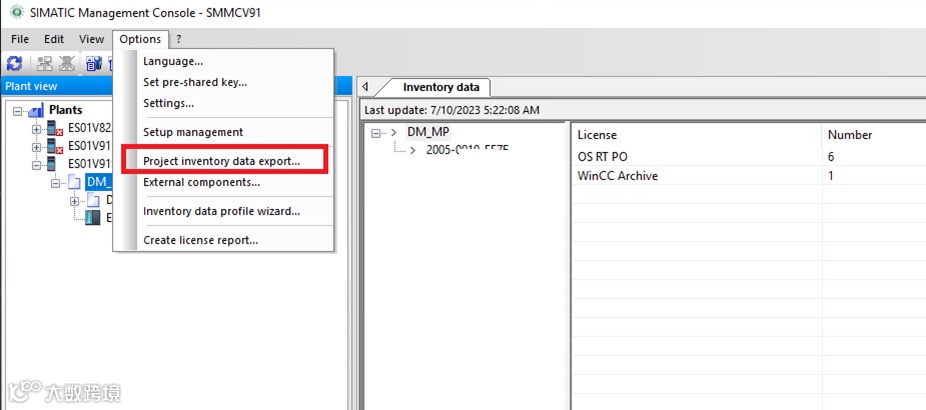Select the WinCC Archive license row

(x=617, y=175)
